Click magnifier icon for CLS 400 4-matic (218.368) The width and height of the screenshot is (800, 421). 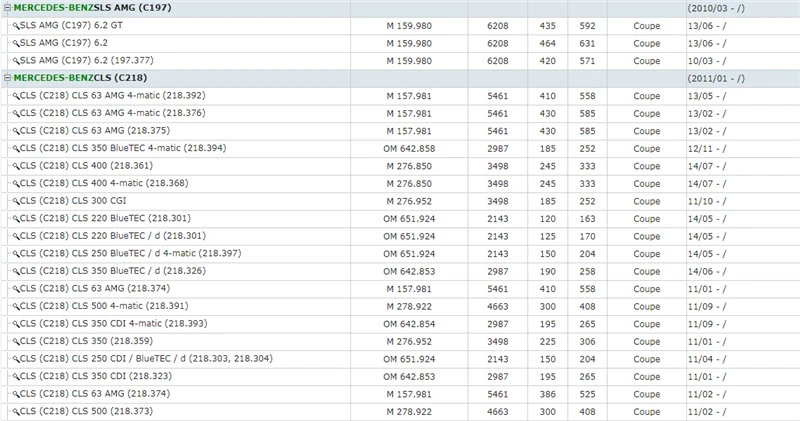(16, 184)
